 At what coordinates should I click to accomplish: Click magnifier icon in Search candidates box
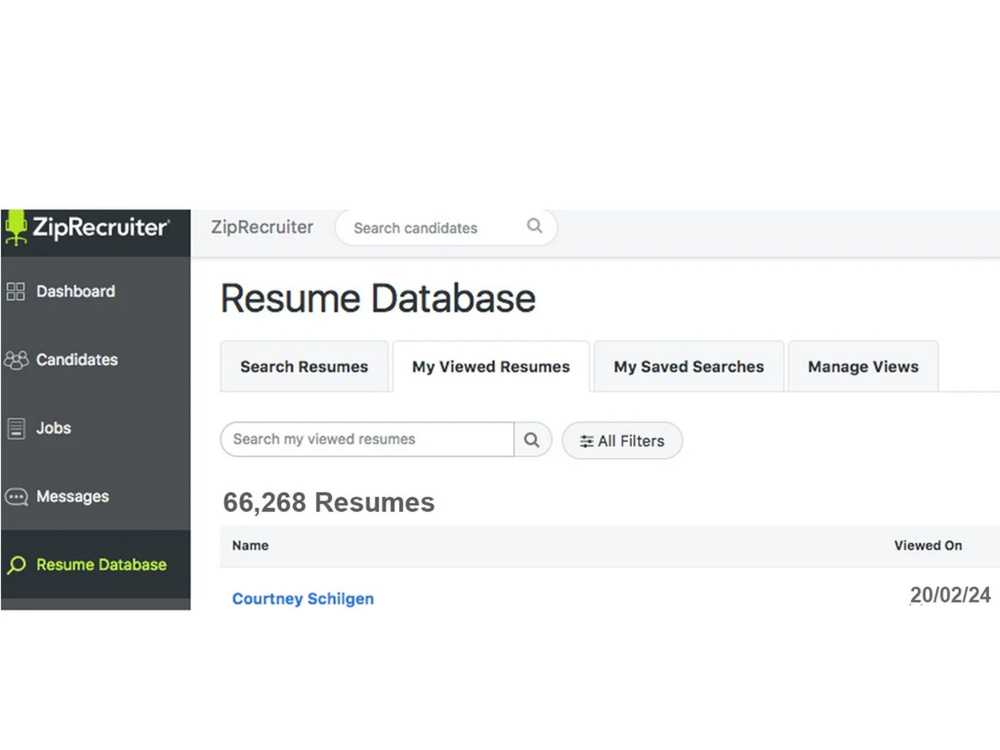(534, 226)
